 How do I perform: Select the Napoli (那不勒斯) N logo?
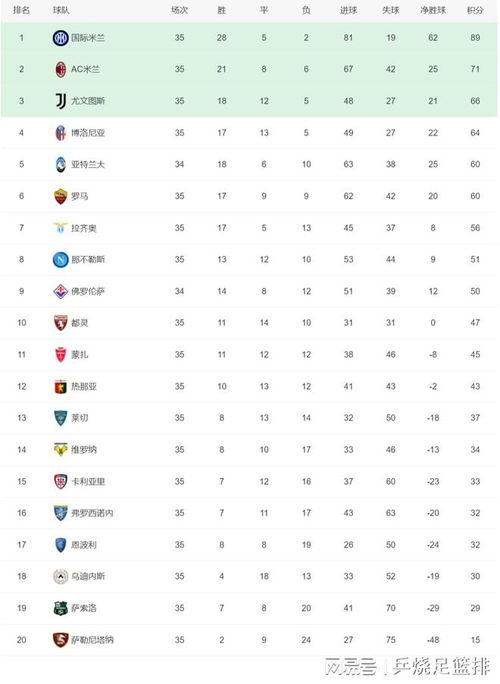[x=60, y=260]
